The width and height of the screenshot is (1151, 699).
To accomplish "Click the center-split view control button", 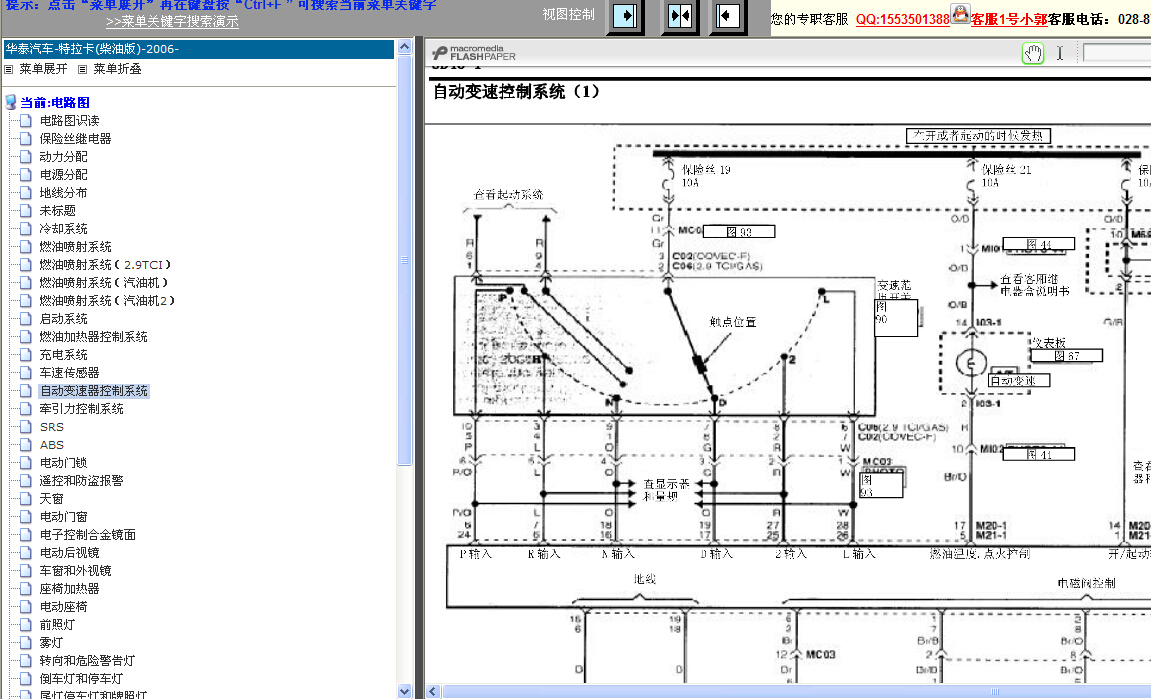I will pyautogui.click(x=679, y=15).
